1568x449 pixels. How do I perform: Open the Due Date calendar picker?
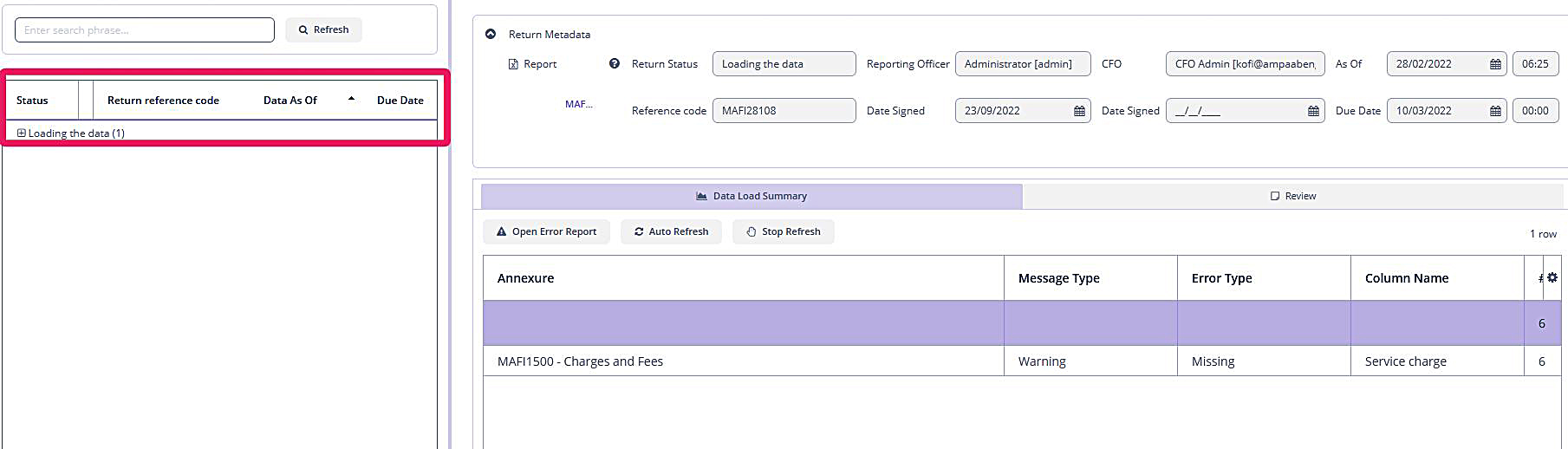(x=1495, y=111)
